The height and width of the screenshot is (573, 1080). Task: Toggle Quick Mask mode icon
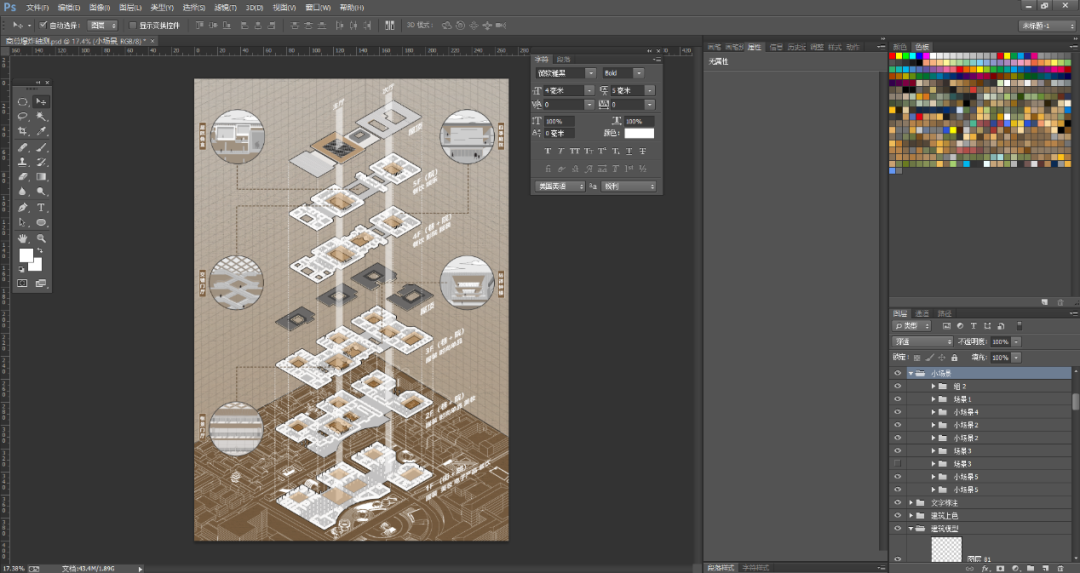(x=22, y=284)
